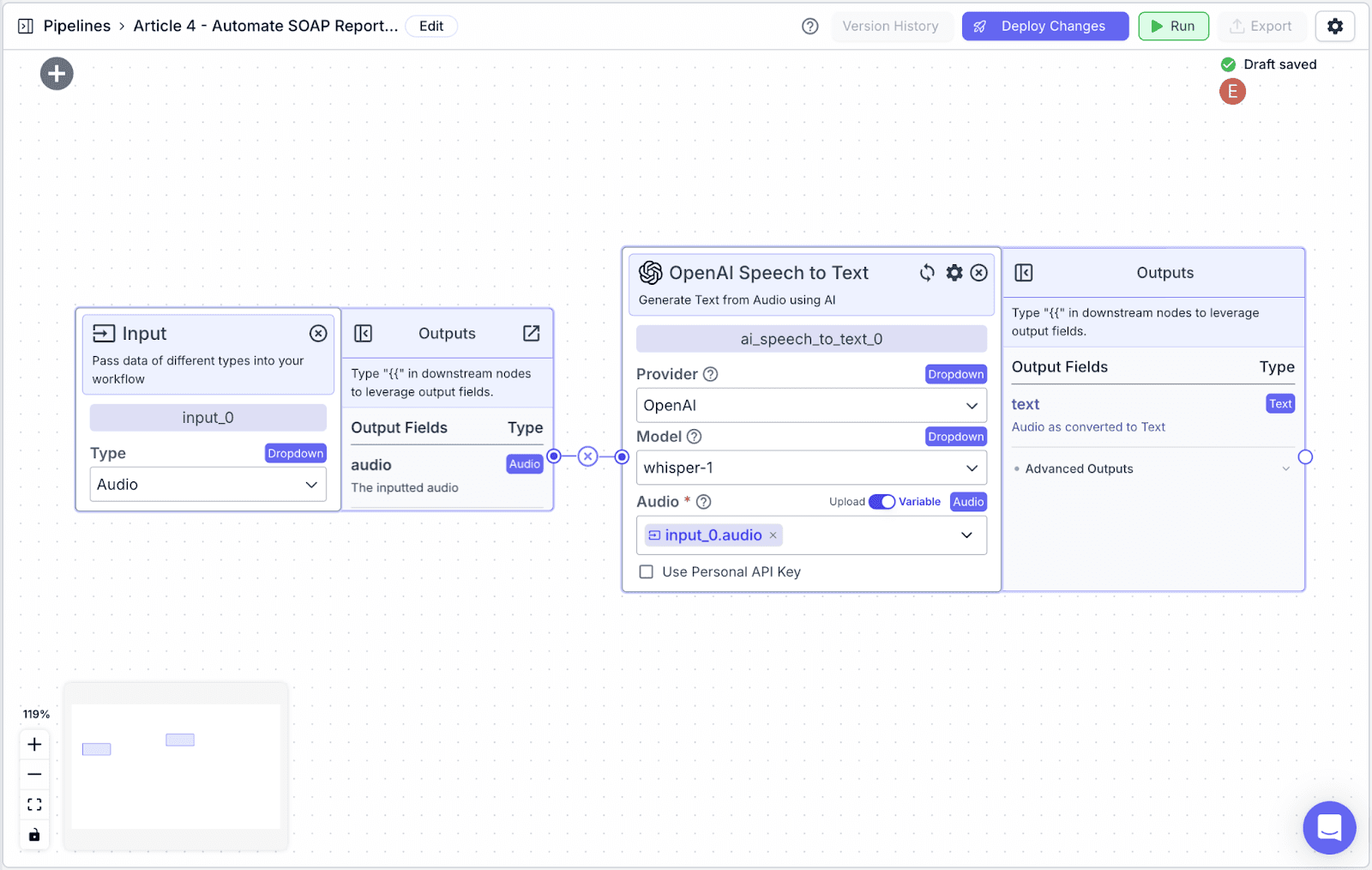Remove the input_0.audio variable chip
1372x870 pixels.
pyautogui.click(x=773, y=535)
